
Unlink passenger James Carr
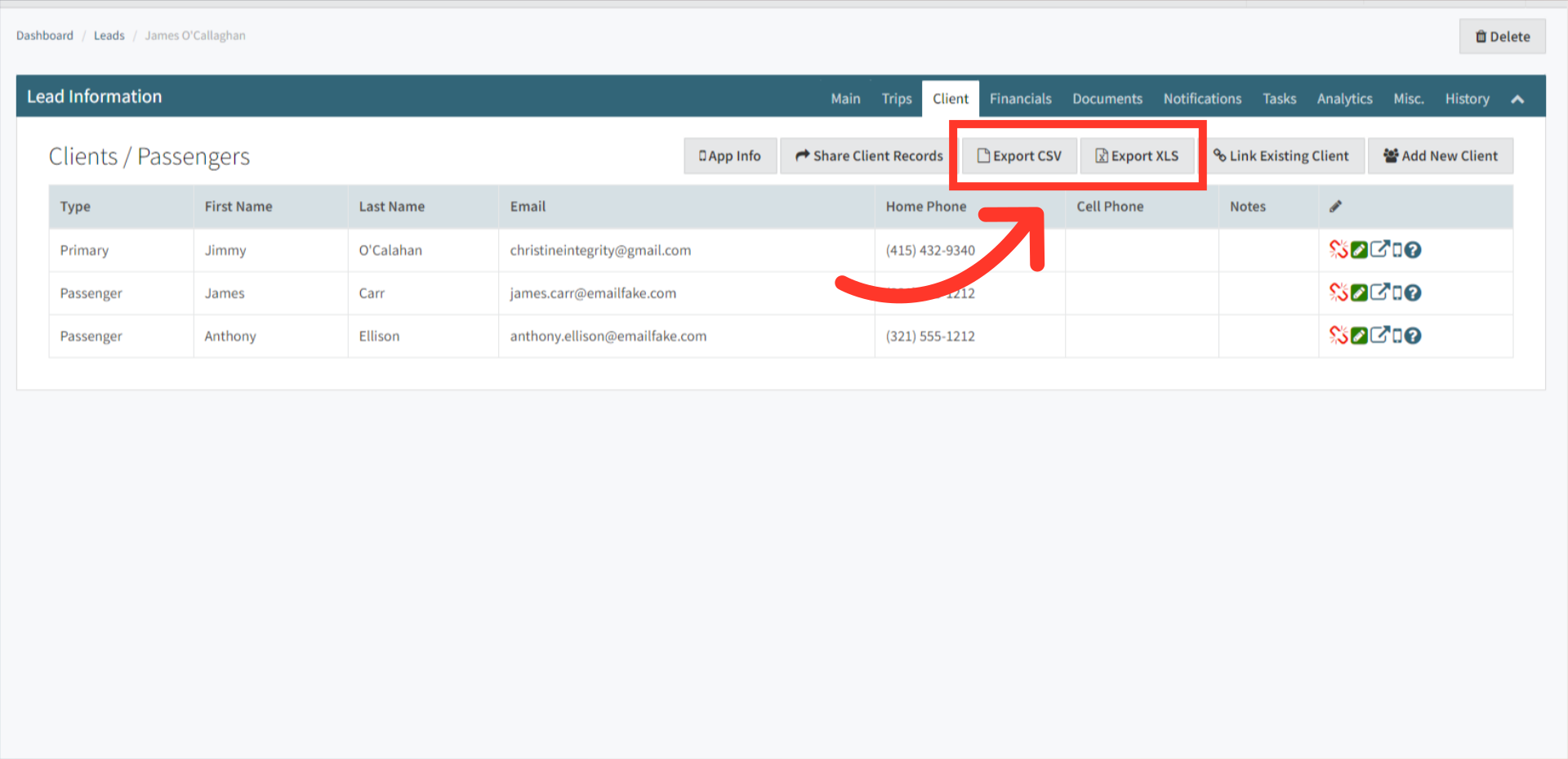(x=1339, y=292)
